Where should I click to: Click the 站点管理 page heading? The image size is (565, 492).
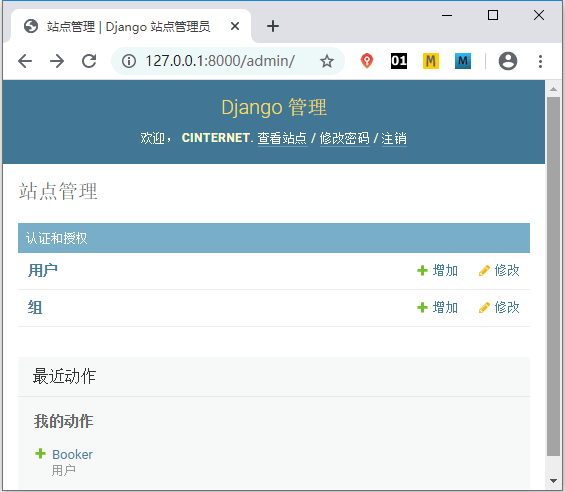tap(58, 191)
